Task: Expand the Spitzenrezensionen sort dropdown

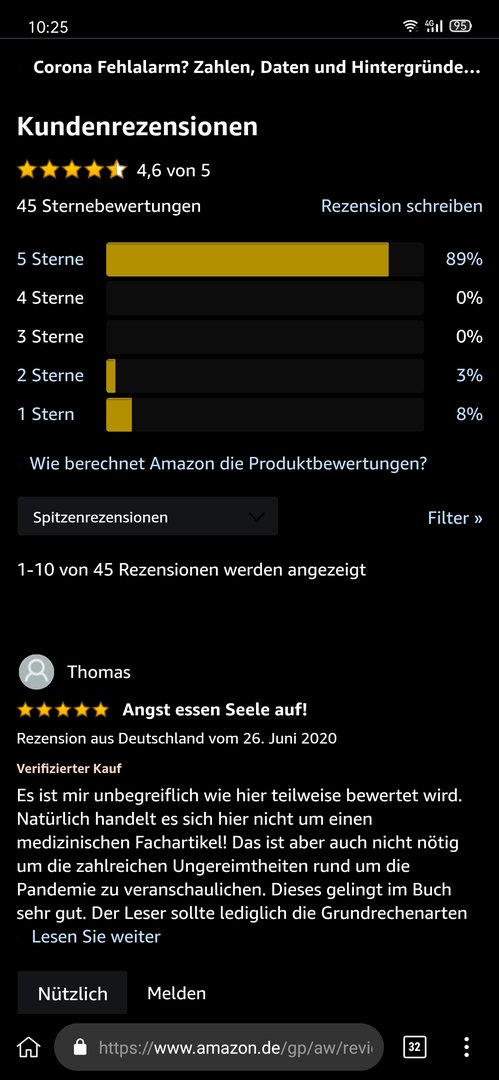Action: pos(147,517)
